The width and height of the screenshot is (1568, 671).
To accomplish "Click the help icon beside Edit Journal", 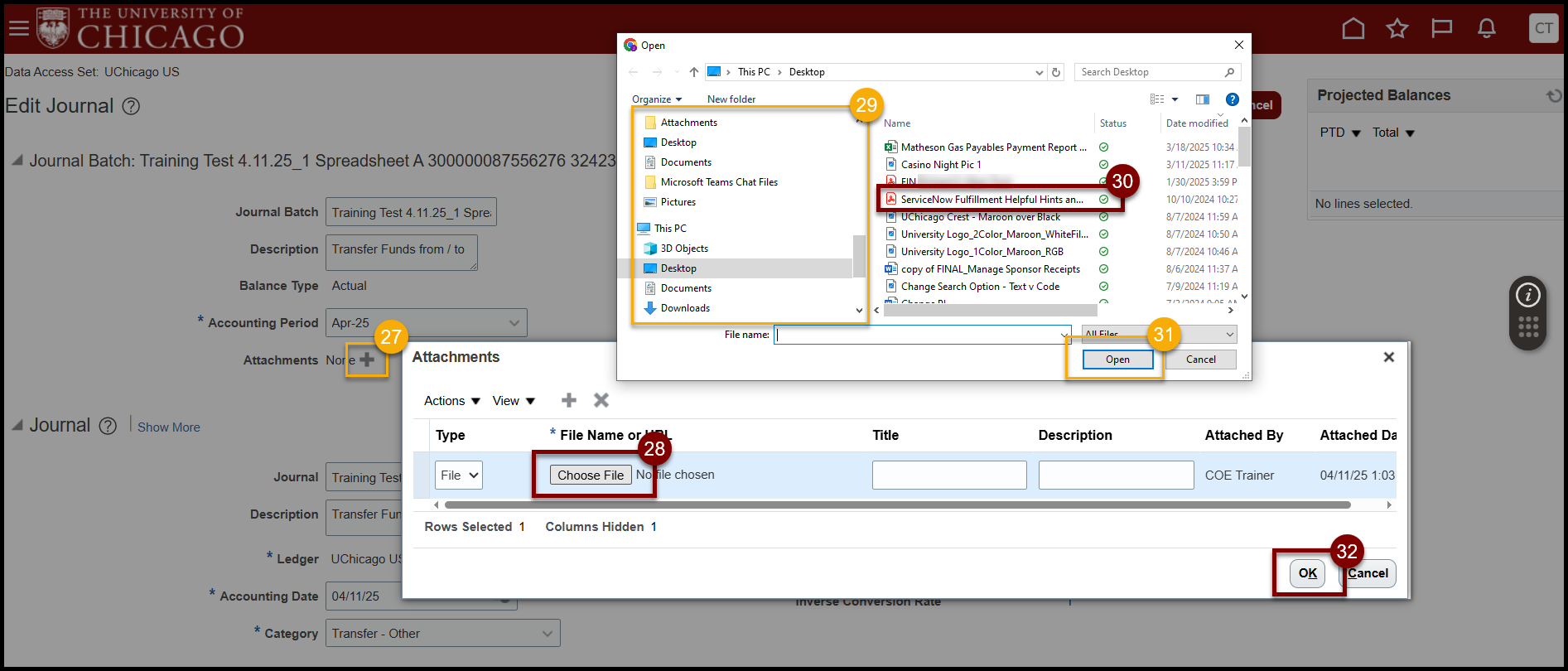I will 131,107.
